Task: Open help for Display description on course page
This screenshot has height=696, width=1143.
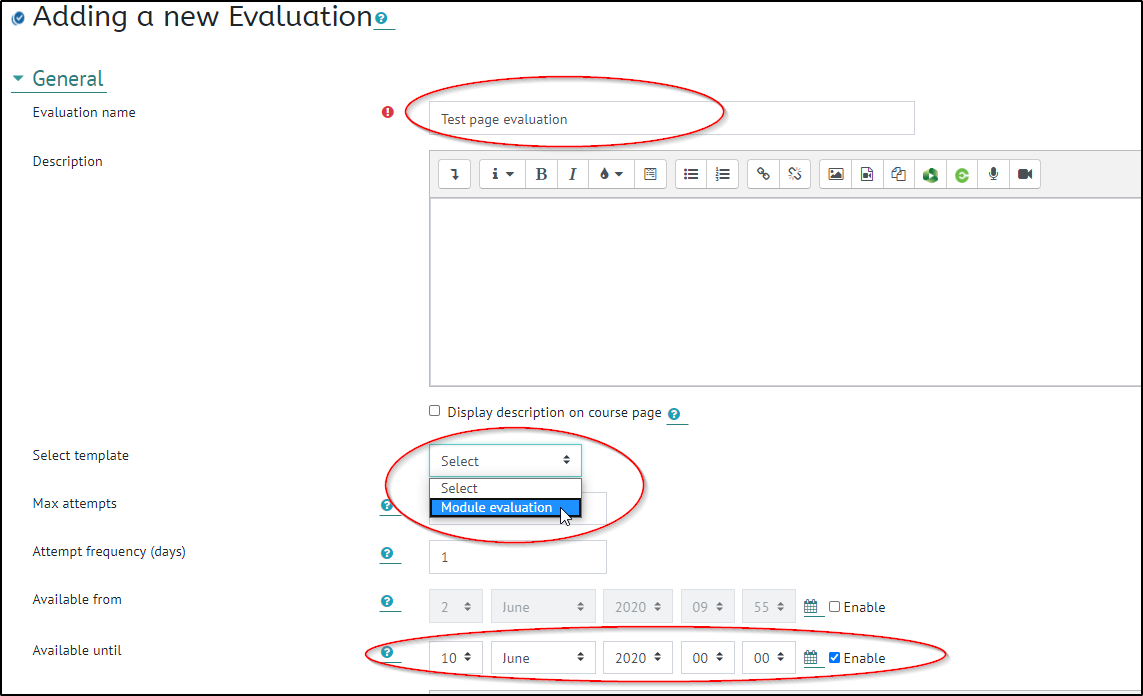Action: click(674, 414)
